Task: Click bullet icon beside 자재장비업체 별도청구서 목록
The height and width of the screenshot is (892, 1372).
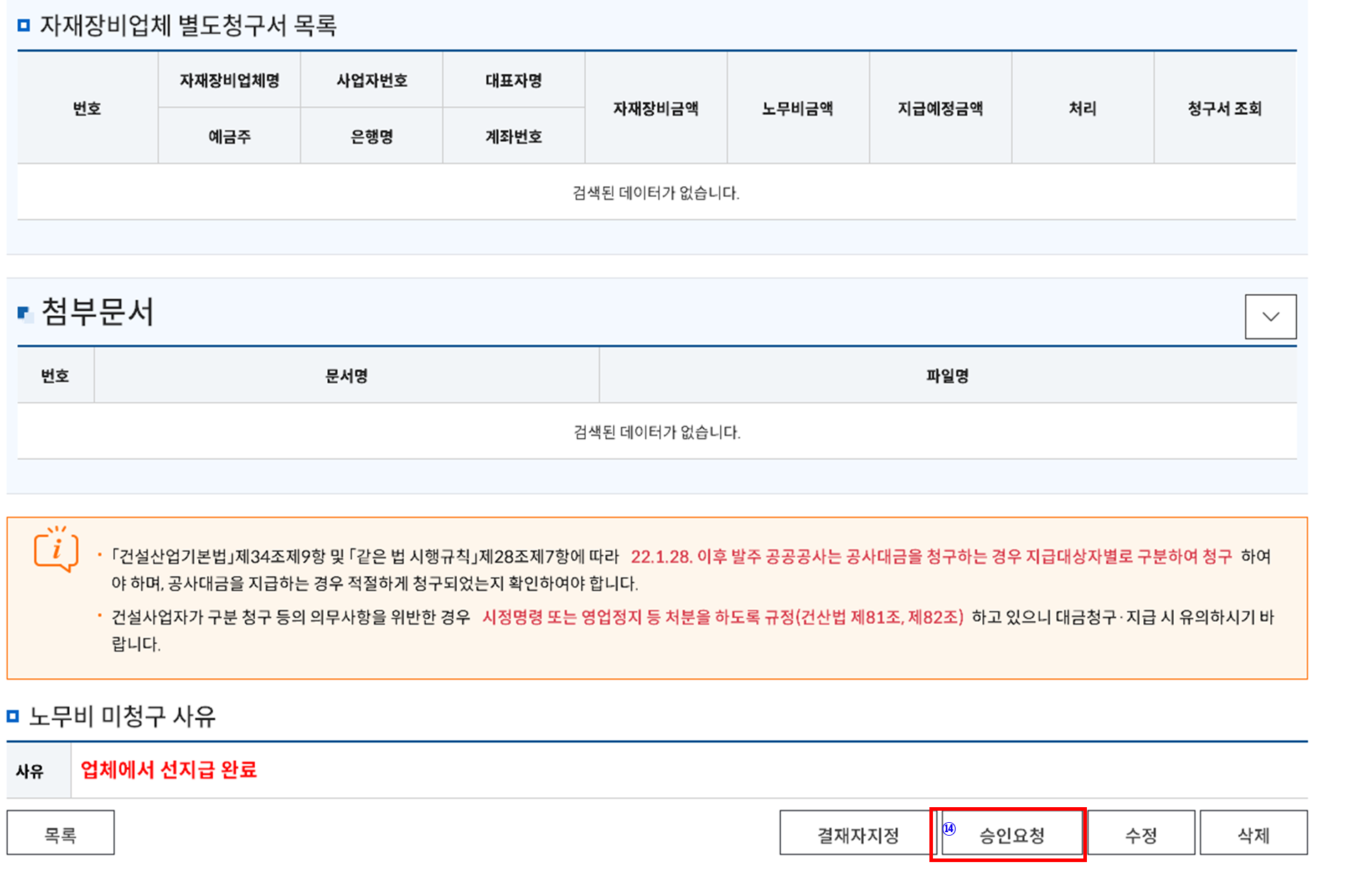Action: 24,26
